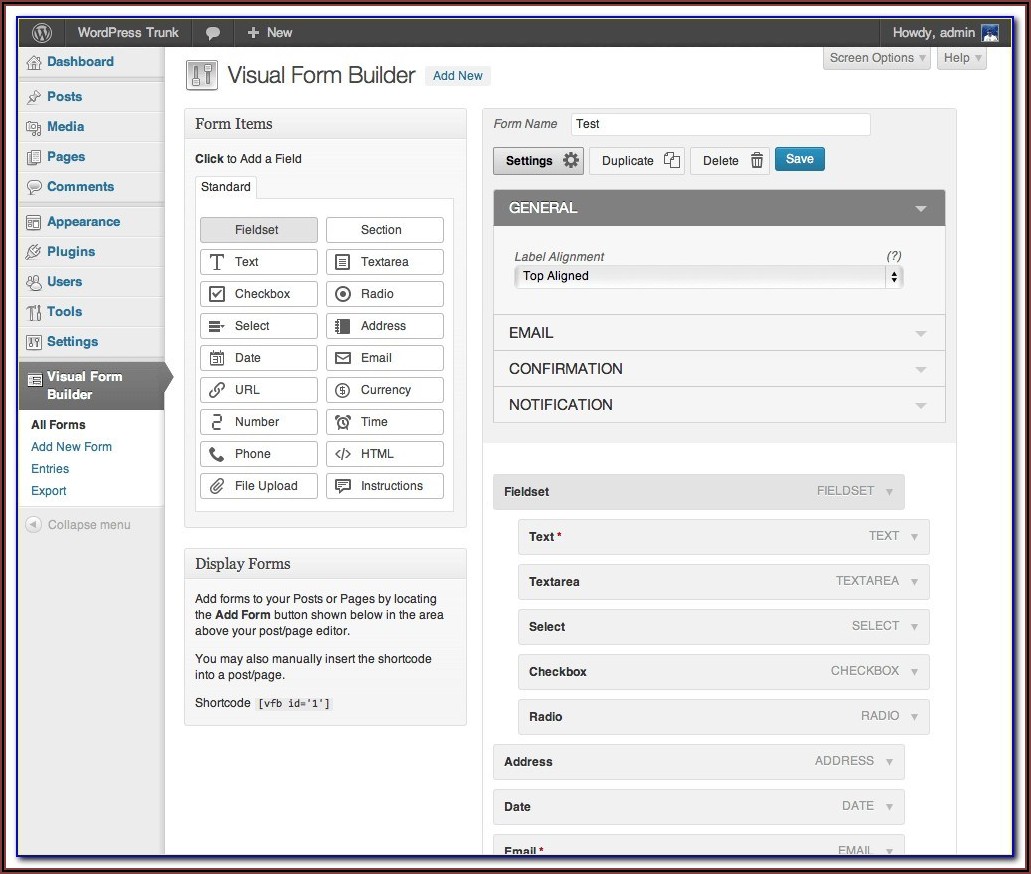Open the comments bubble icon in admin bar
Viewport: 1031px width, 874px height.
[x=212, y=32]
